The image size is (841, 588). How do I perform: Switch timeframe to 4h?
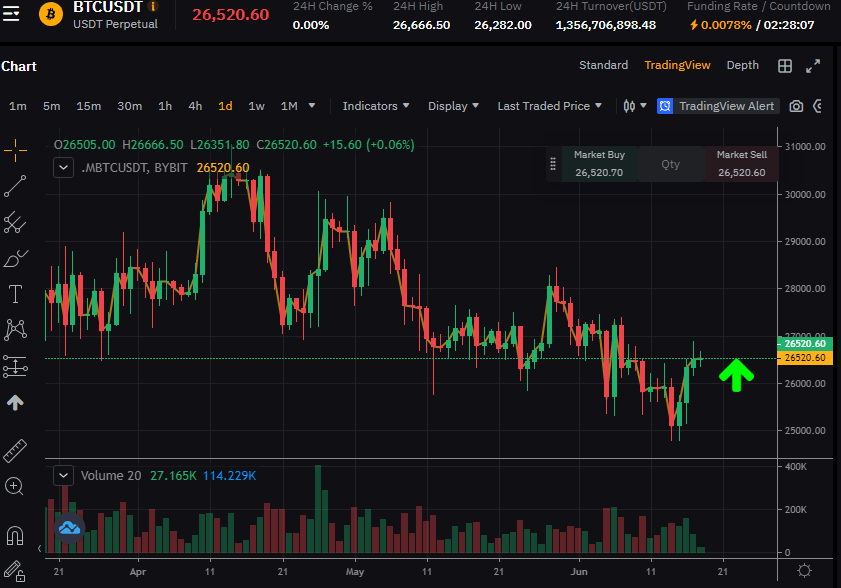(195, 106)
